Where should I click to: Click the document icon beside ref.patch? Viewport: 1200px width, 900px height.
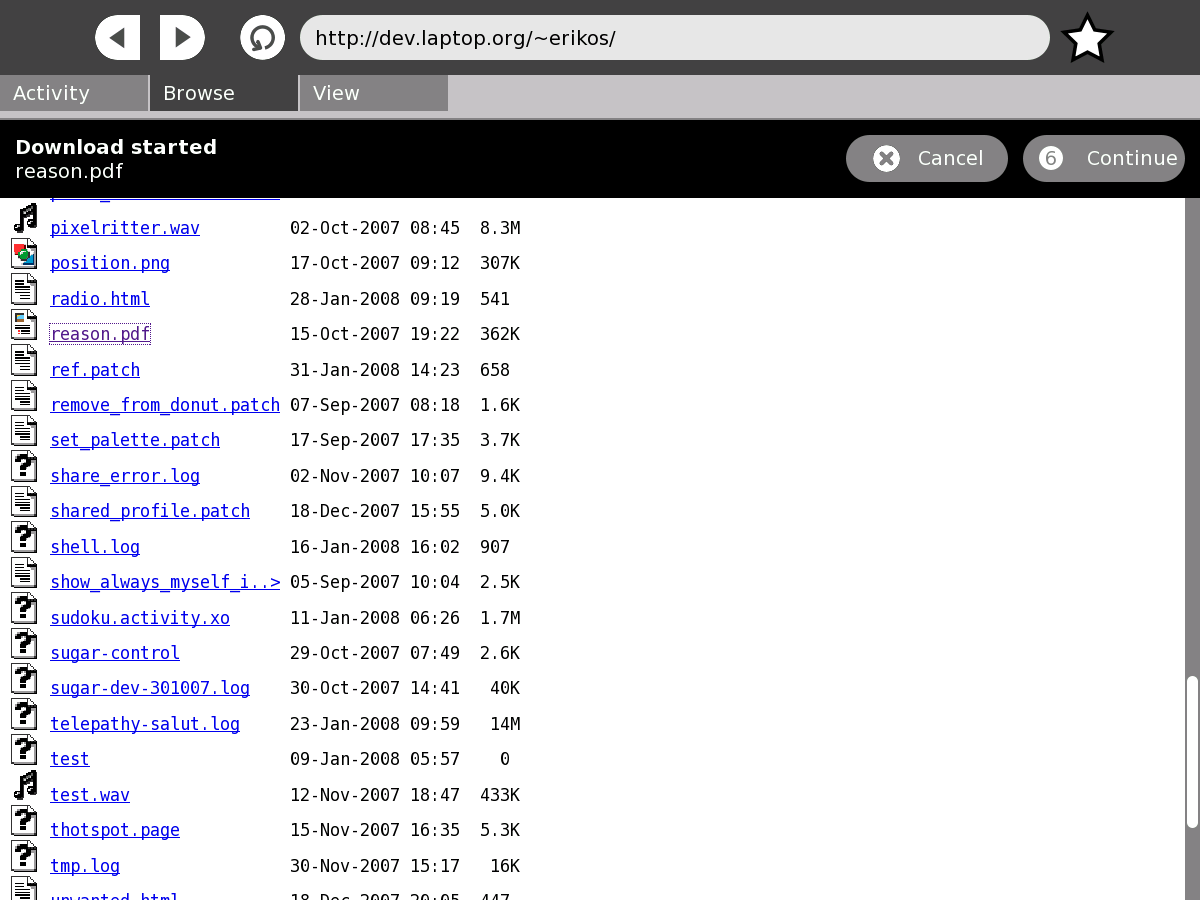(25, 360)
